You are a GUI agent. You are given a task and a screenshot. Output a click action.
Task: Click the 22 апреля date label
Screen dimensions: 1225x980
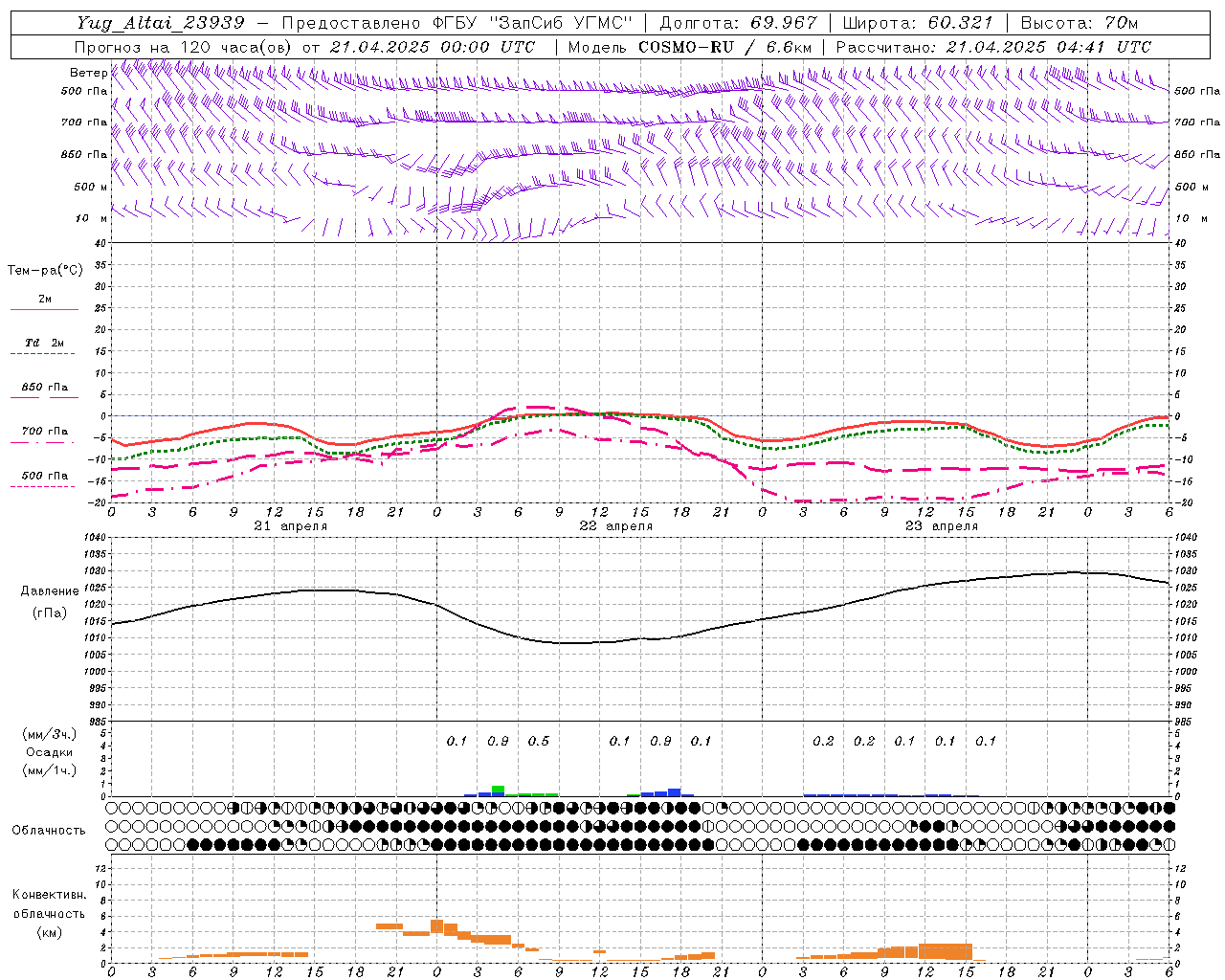pyautogui.click(x=616, y=526)
